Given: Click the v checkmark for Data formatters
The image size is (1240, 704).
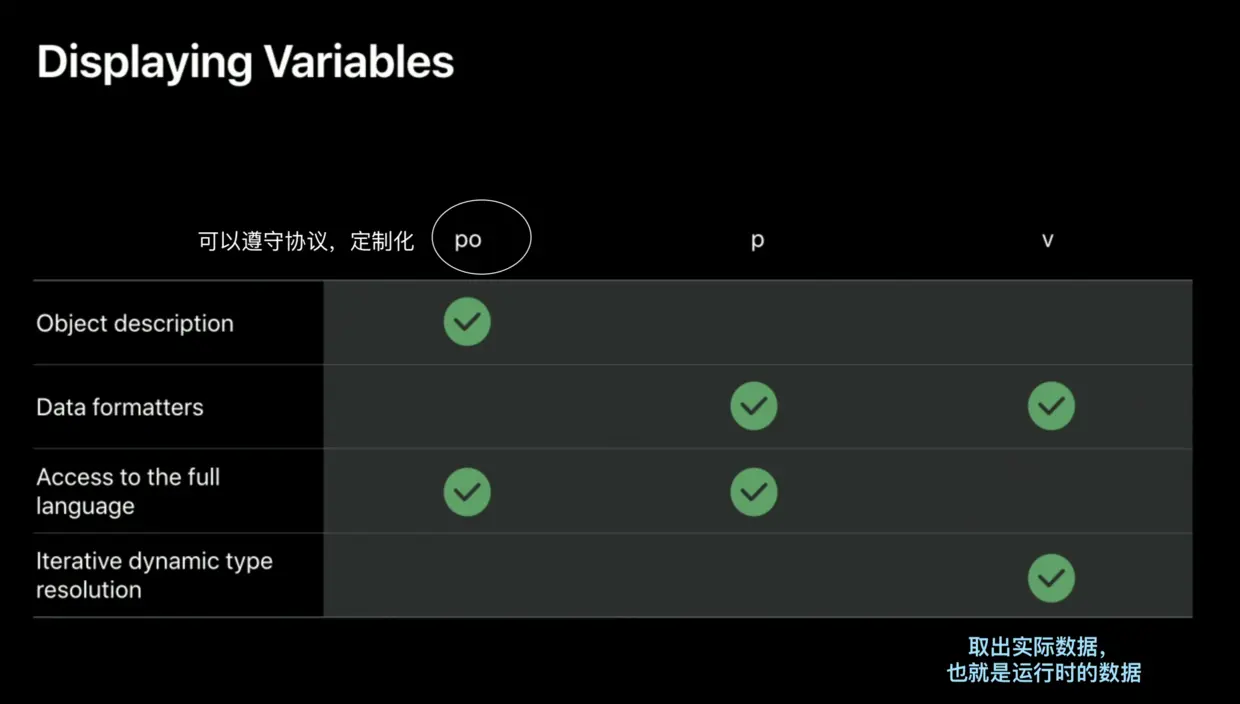Looking at the screenshot, I should click(1051, 406).
